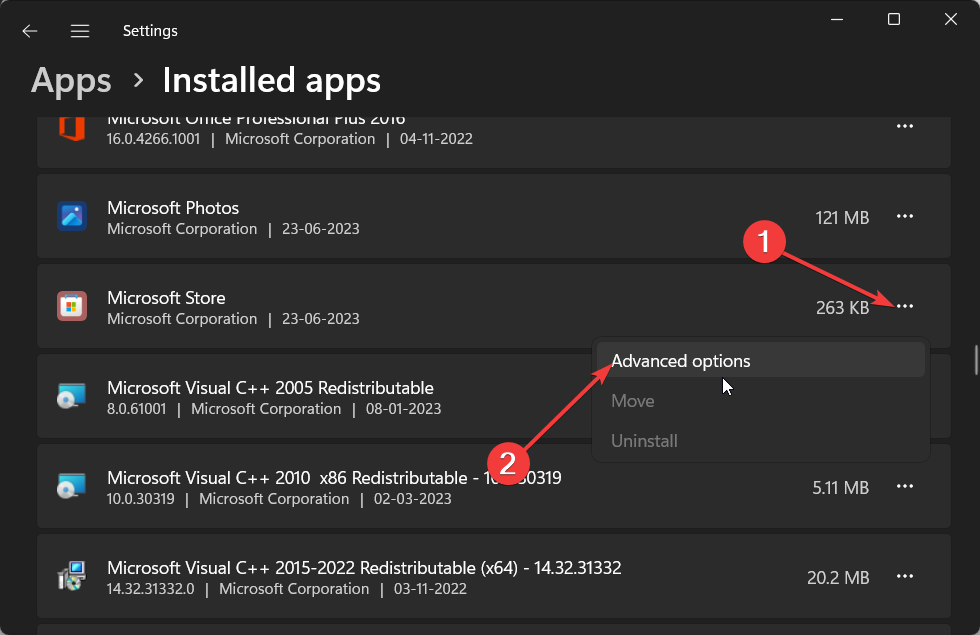Select the Microsoft Store list entry name
Viewport: 980px width, 635px height.
click(166, 298)
